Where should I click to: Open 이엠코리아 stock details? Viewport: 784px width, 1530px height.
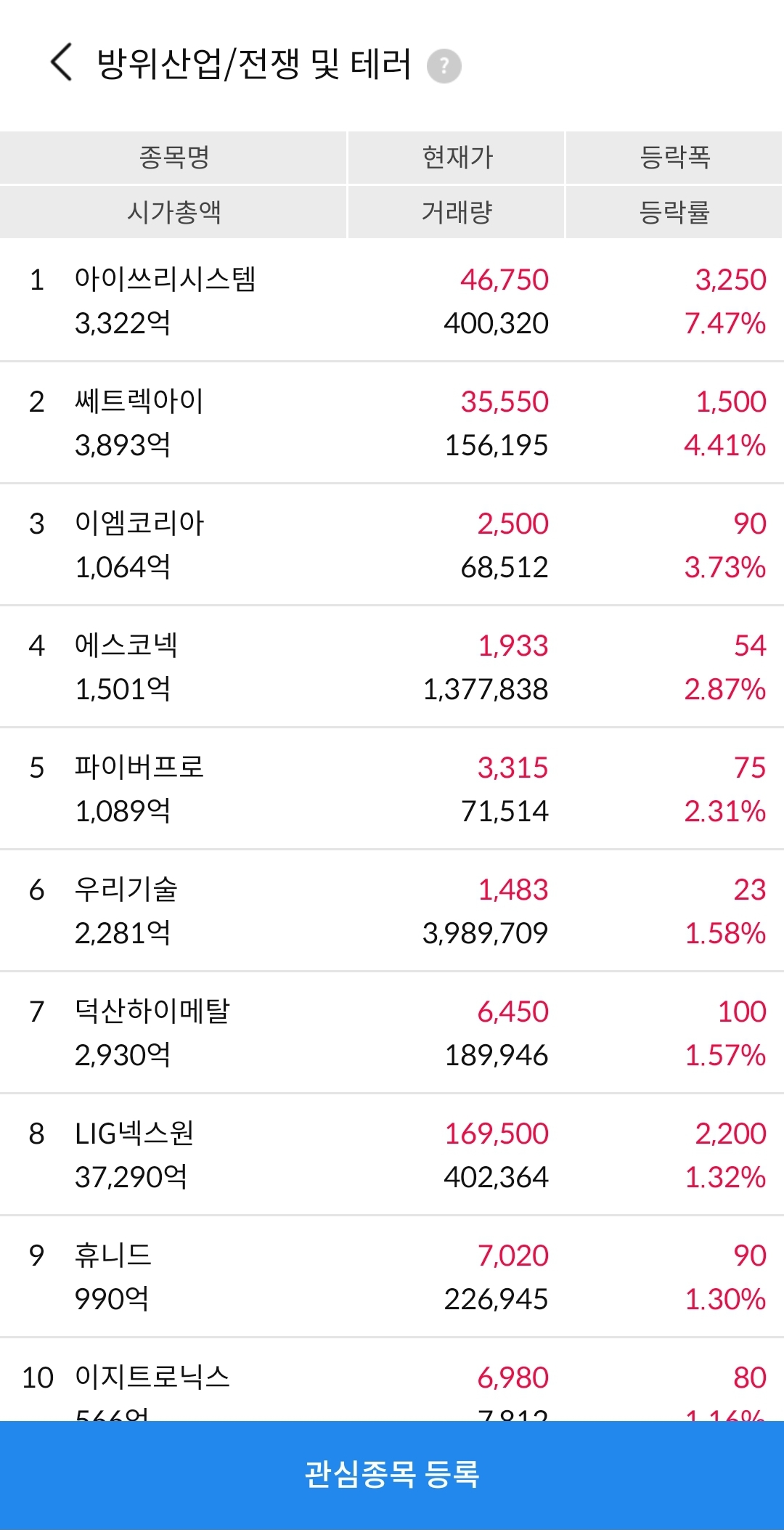pos(392,545)
